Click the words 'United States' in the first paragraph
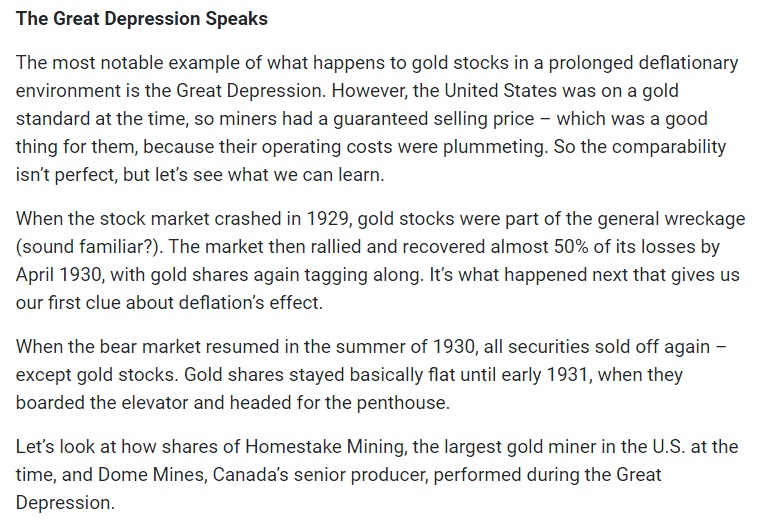This screenshot has height=530, width=760. (501, 91)
